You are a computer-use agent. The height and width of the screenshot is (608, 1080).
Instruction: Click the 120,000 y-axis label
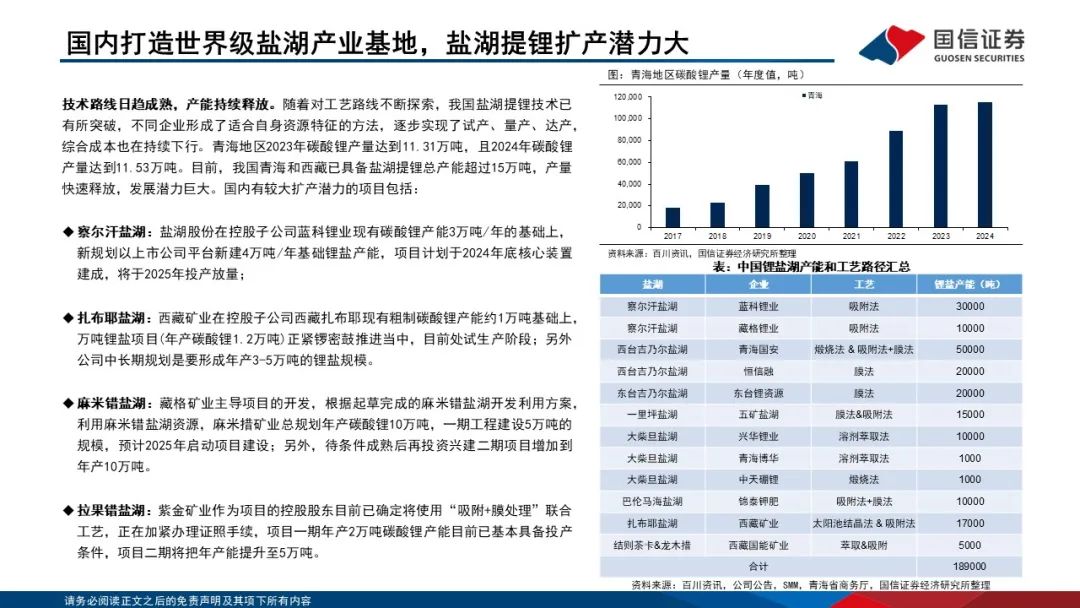[627, 97]
